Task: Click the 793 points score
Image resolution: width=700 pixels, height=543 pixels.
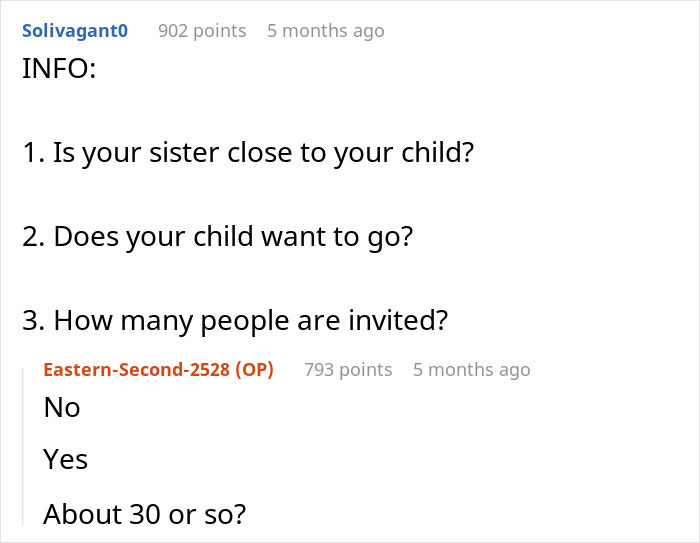Action: coord(348,370)
